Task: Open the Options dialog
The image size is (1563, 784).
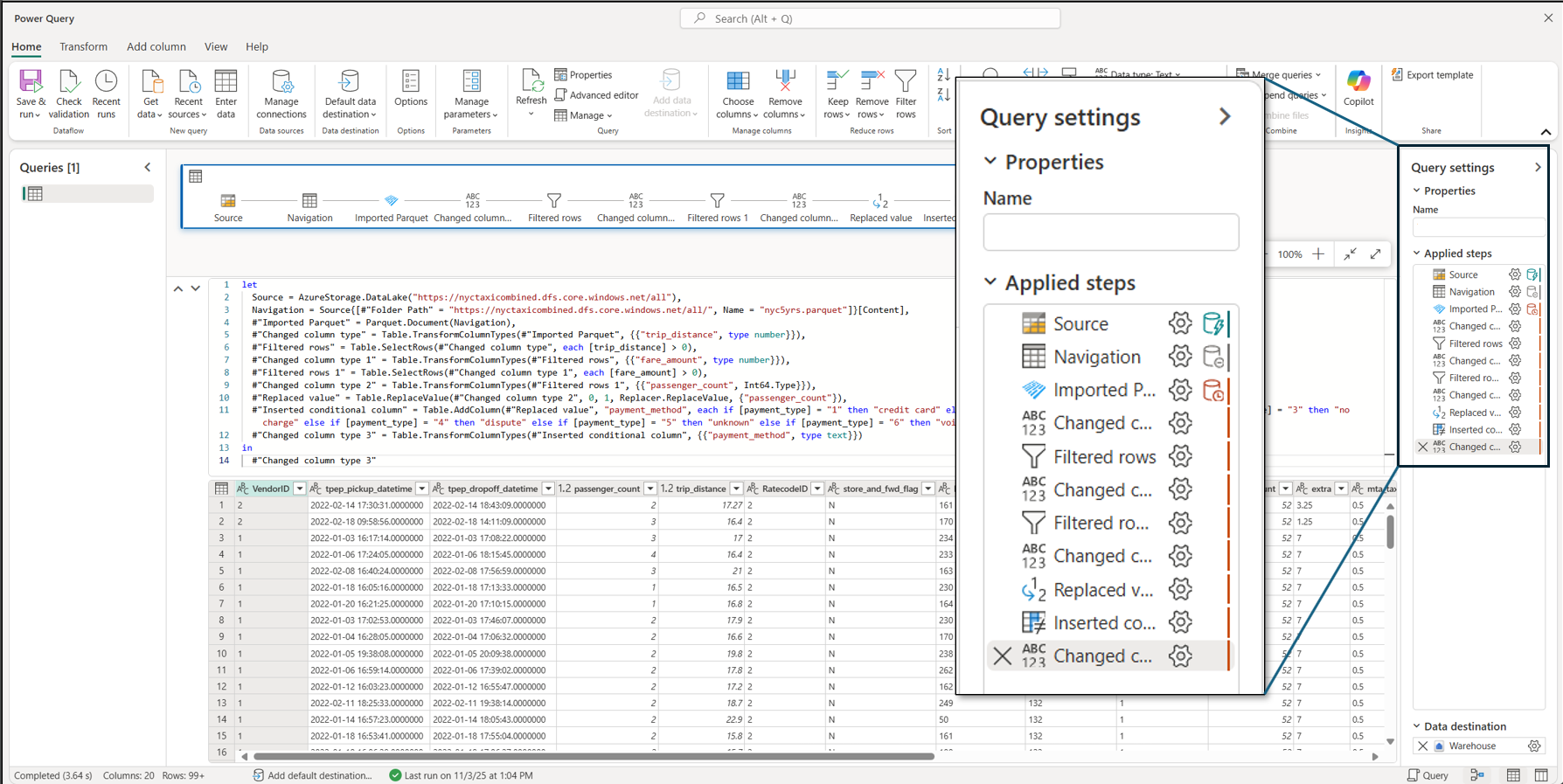Action: point(410,88)
